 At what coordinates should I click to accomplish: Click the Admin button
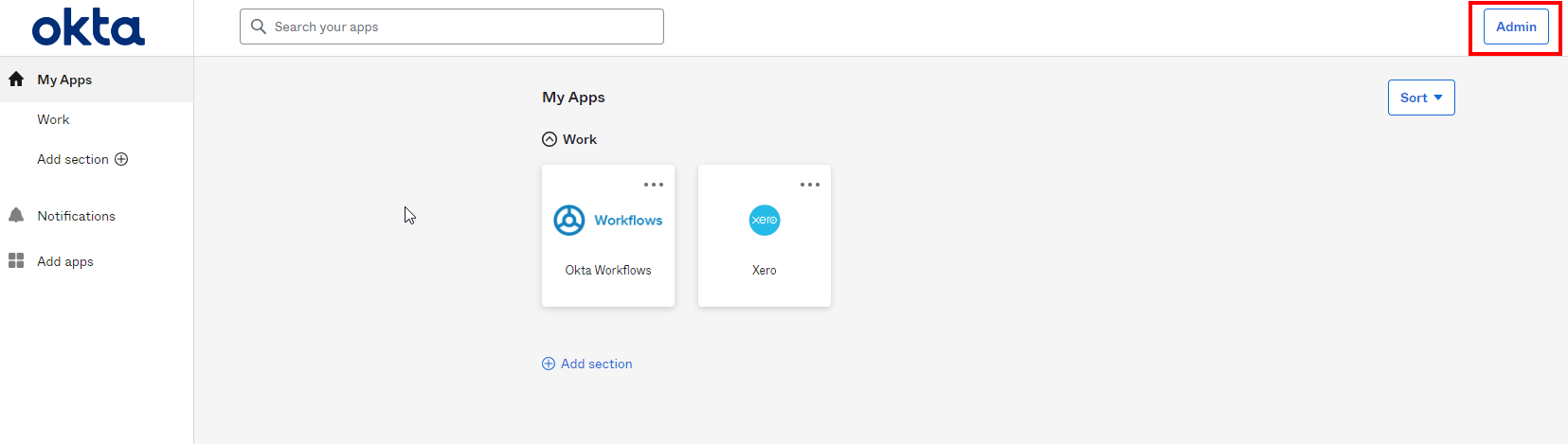(x=1516, y=27)
